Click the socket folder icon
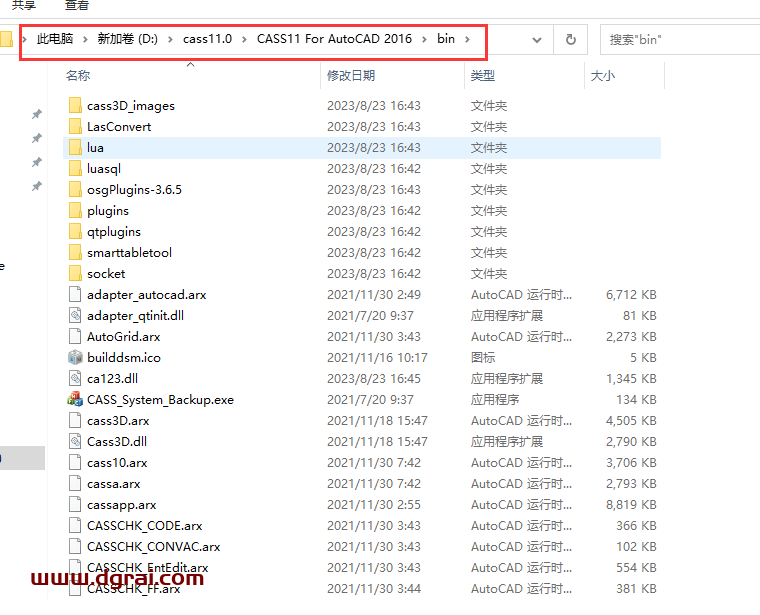760x615 pixels. pos(75,273)
